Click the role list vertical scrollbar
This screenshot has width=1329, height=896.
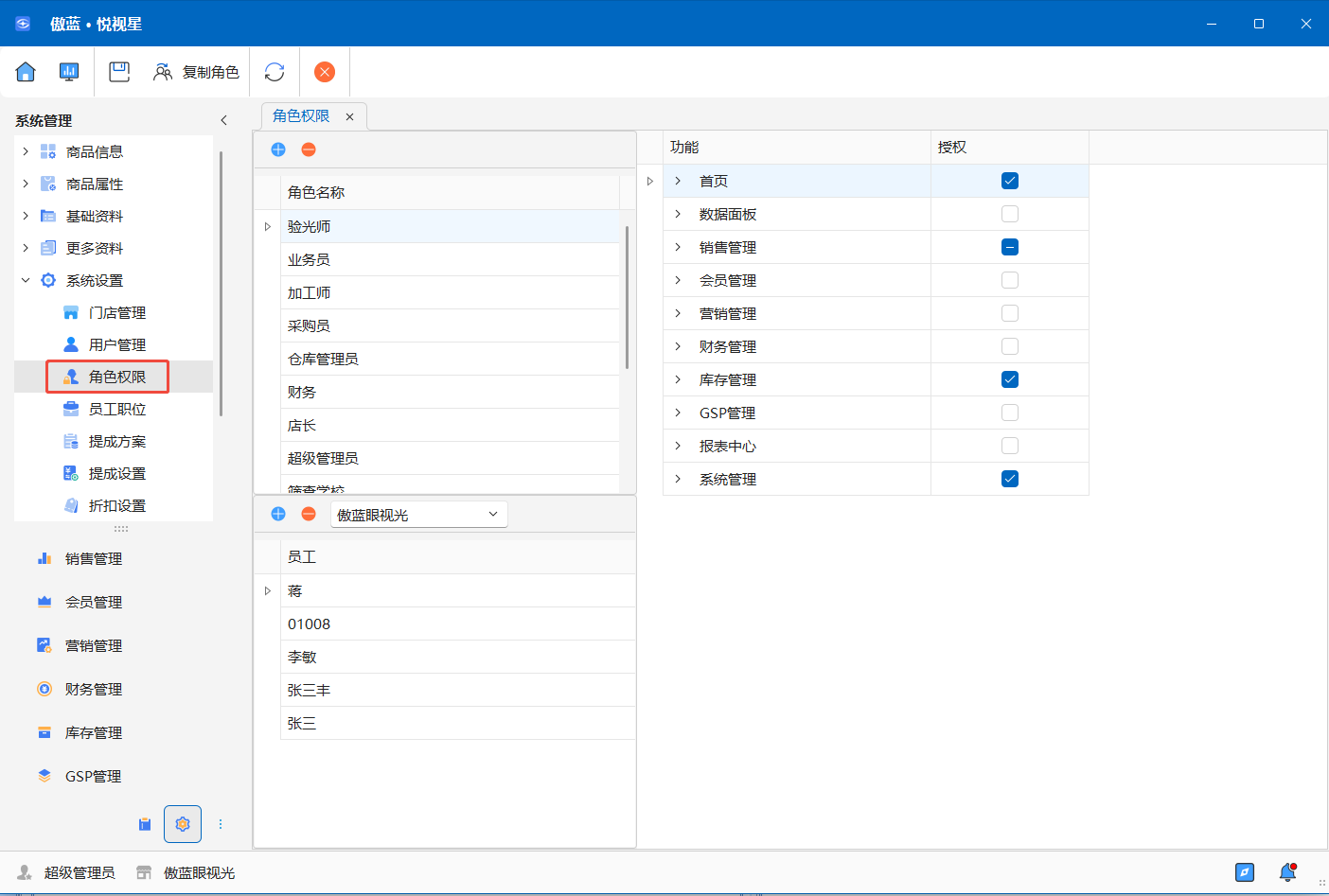[627, 297]
